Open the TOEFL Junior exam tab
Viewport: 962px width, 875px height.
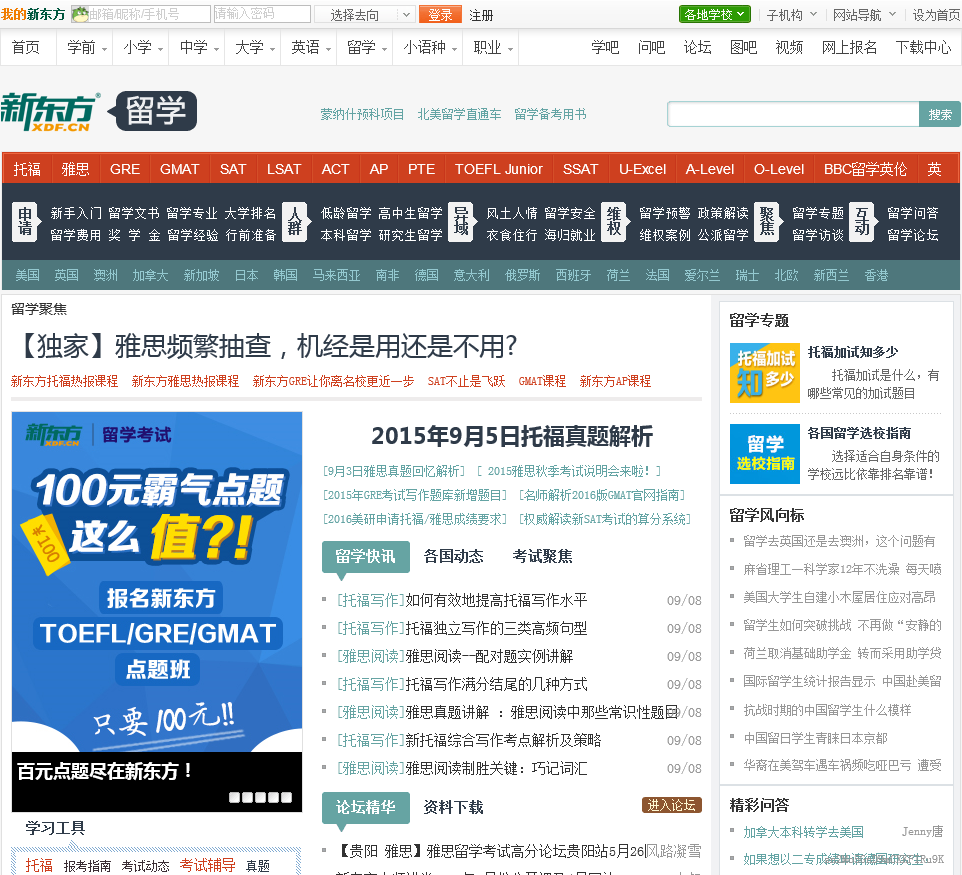point(498,169)
